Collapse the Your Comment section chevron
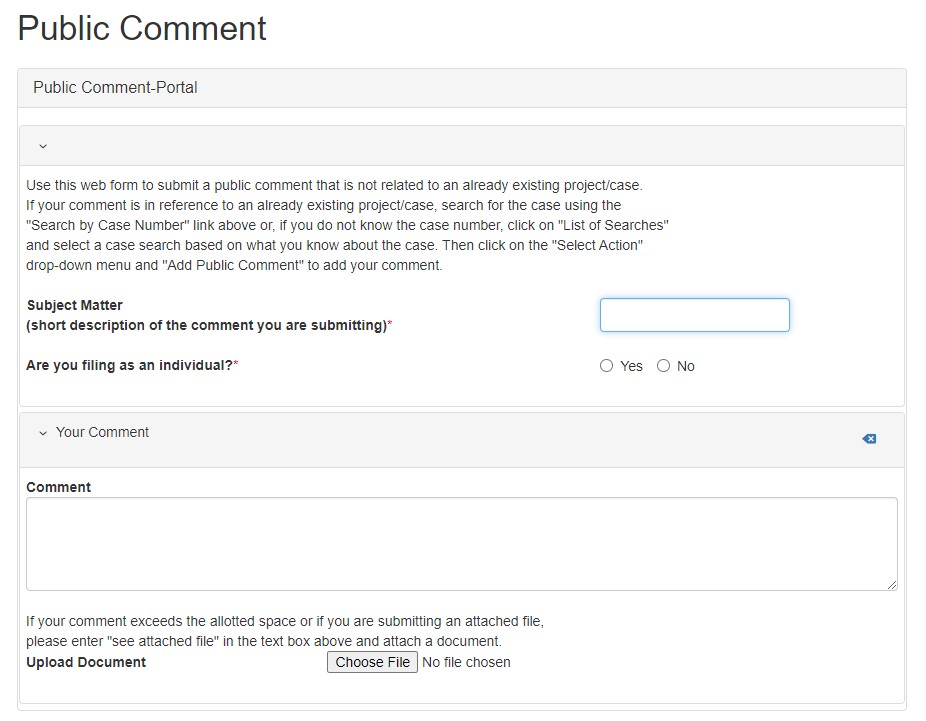Screen dimensions: 926x721 (43, 433)
